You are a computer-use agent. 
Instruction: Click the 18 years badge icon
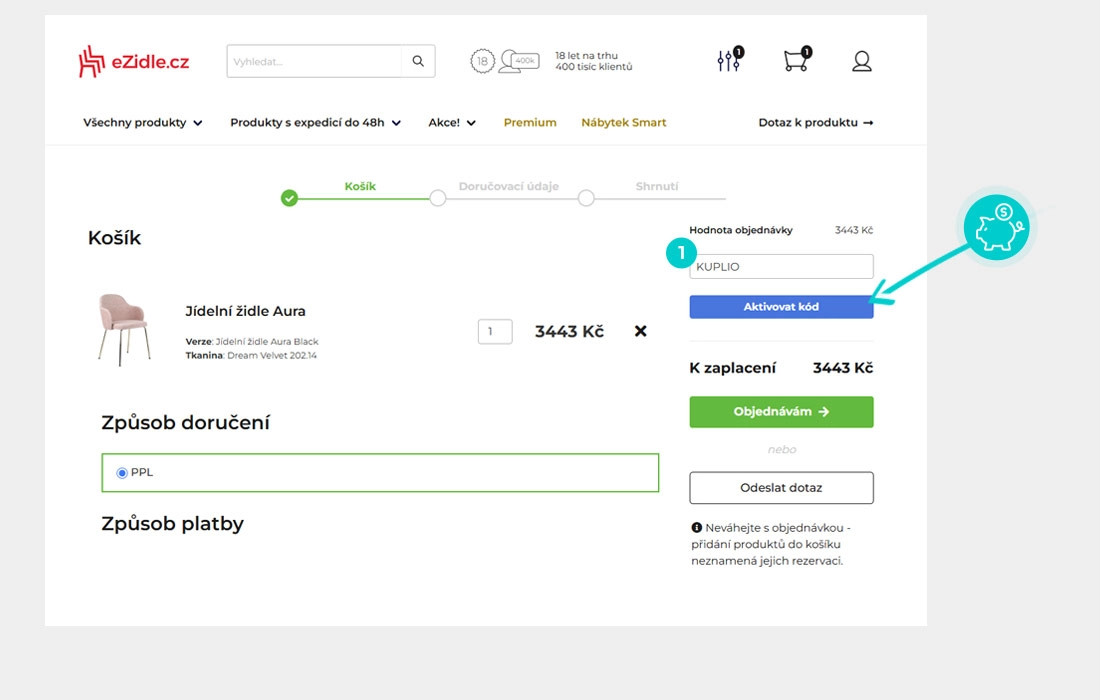(483, 62)
